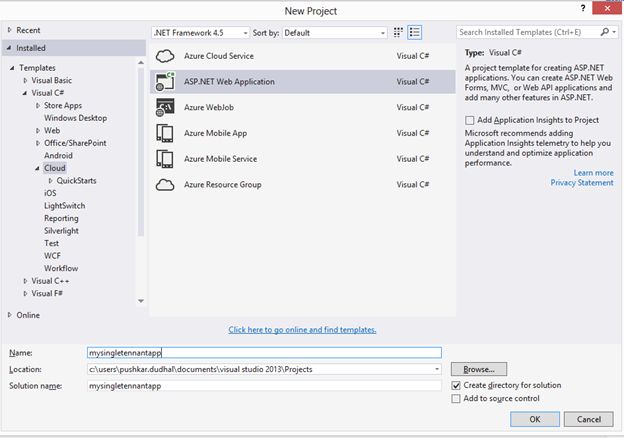Select Test in template tree

pyautogui.click(x=51, y=243)
